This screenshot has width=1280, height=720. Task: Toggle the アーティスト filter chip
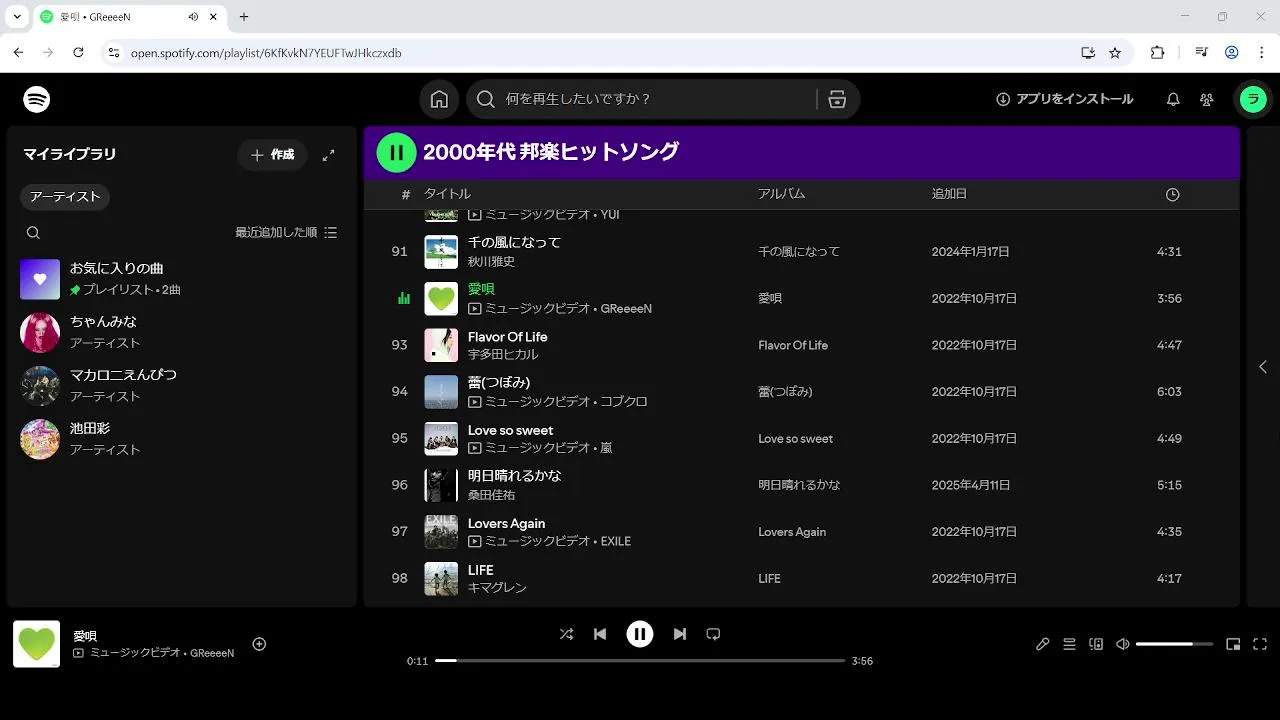pyautogui.click(x=65, y=197)
